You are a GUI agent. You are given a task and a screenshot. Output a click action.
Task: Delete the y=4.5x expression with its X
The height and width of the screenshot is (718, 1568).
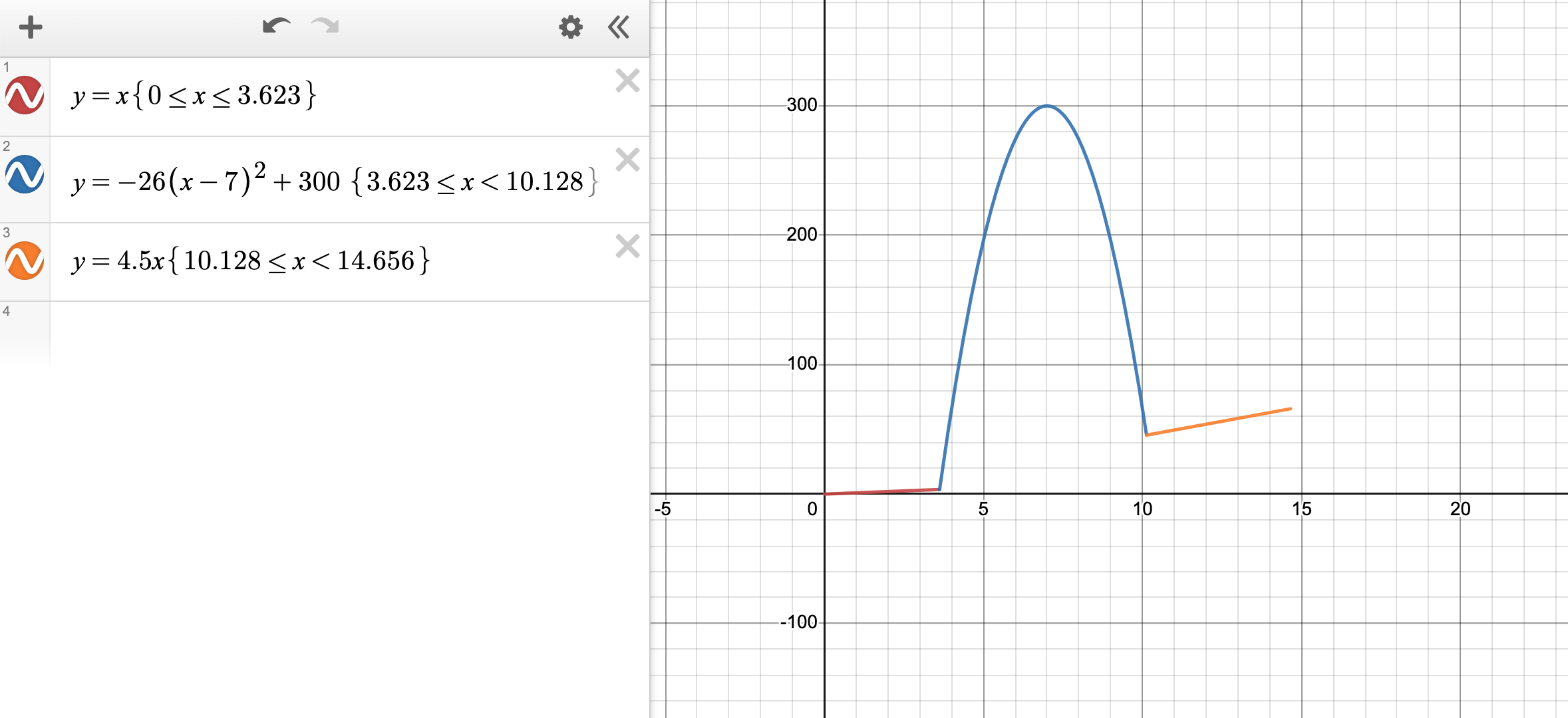coord(627,246)
